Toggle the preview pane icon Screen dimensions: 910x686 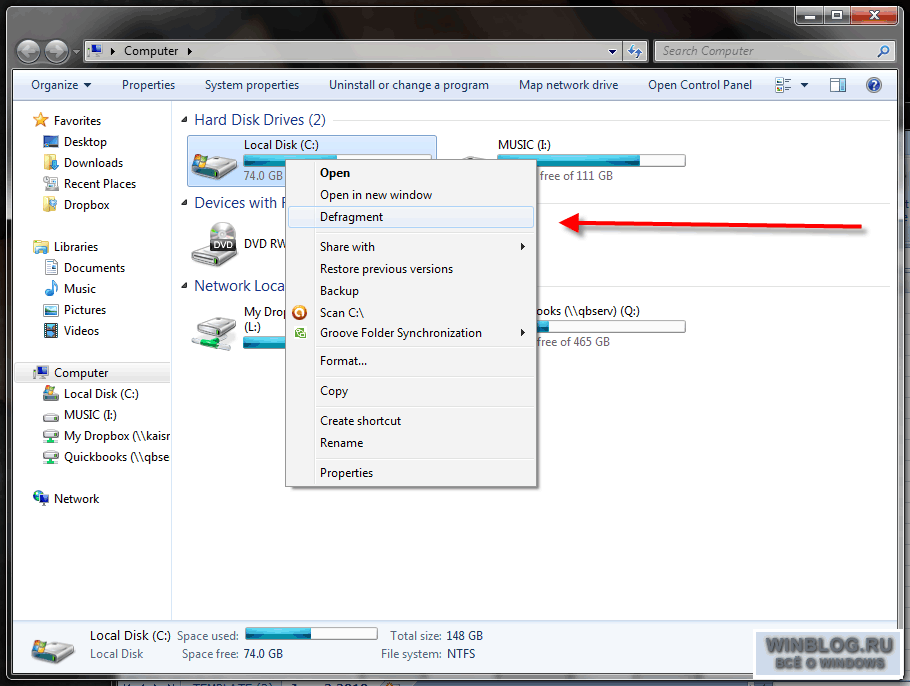pyautogui.click(x=837, y=85)
